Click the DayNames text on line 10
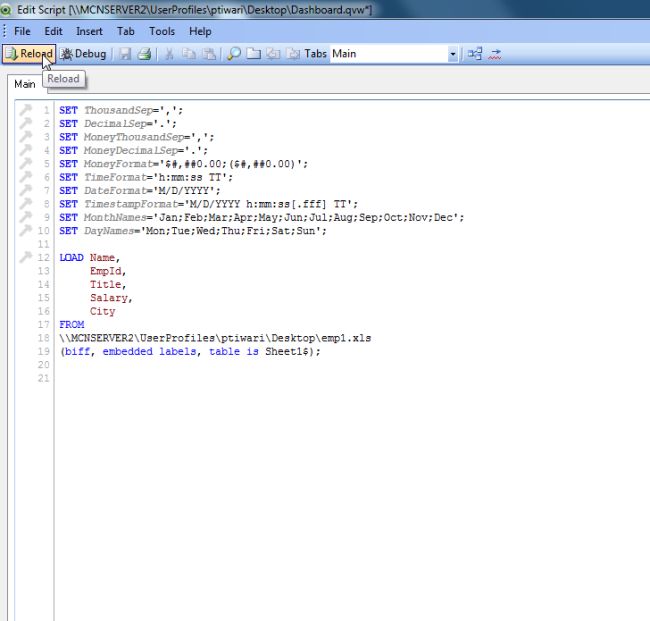 point(109,230)
